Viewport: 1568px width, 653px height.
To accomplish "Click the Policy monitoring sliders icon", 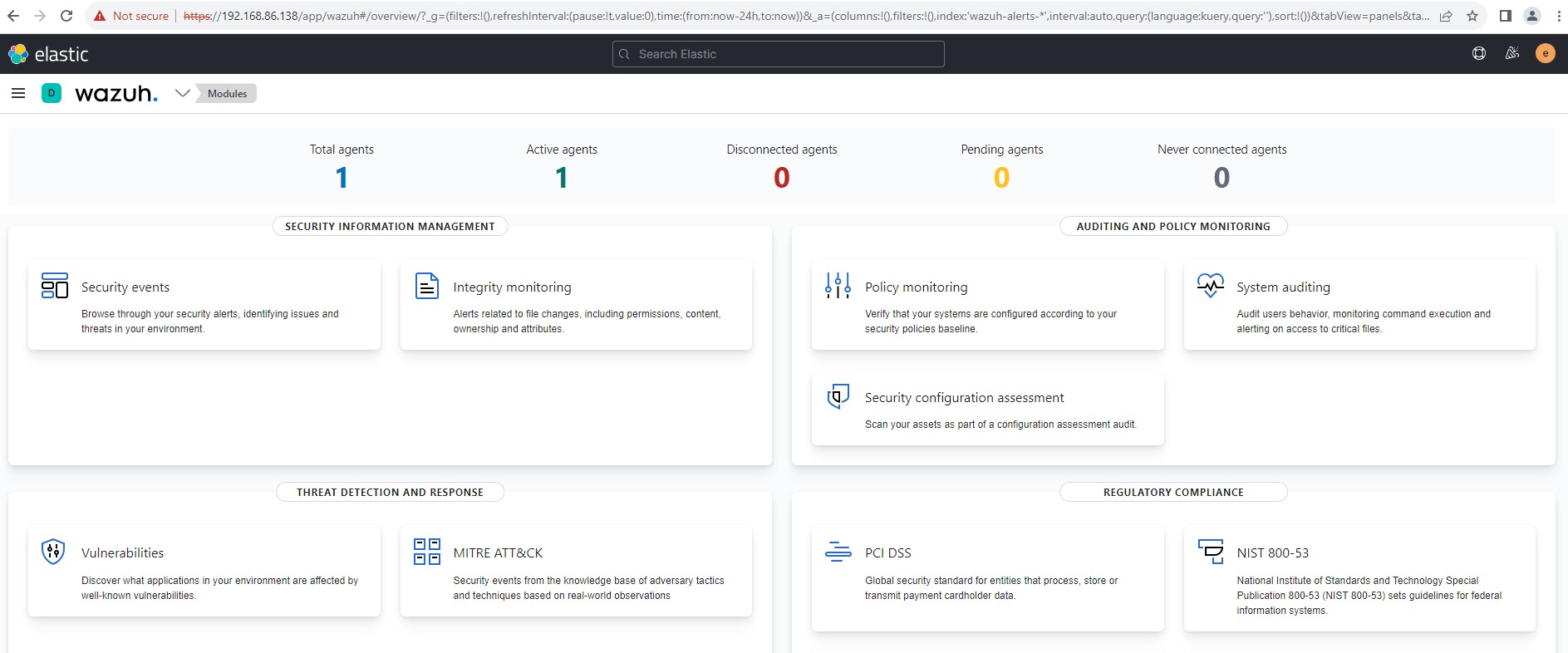I will 838,286.
